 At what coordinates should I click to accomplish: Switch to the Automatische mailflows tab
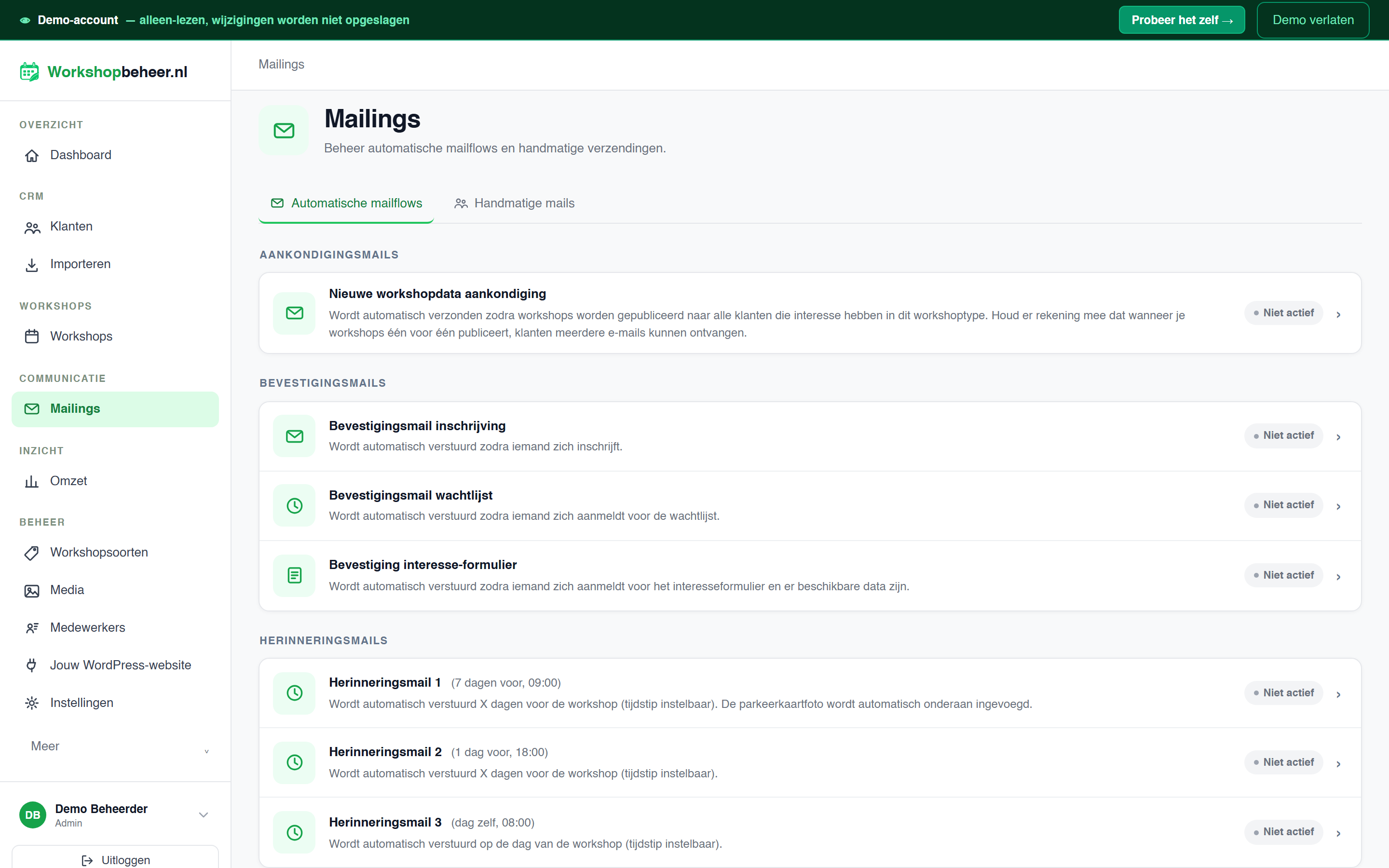(x=346, y=203)
